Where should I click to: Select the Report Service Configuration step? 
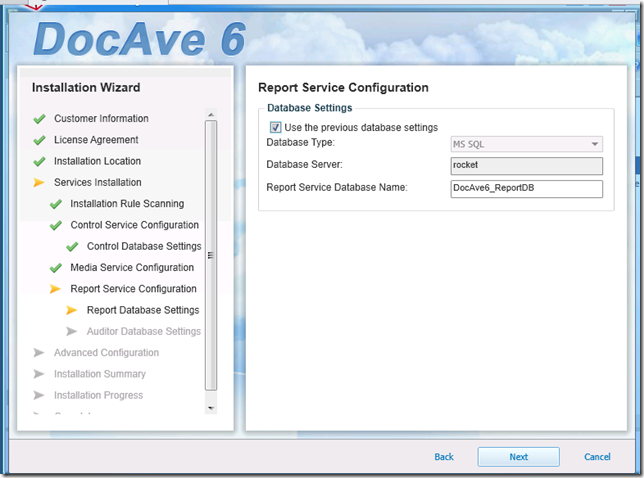click(133, 289)
